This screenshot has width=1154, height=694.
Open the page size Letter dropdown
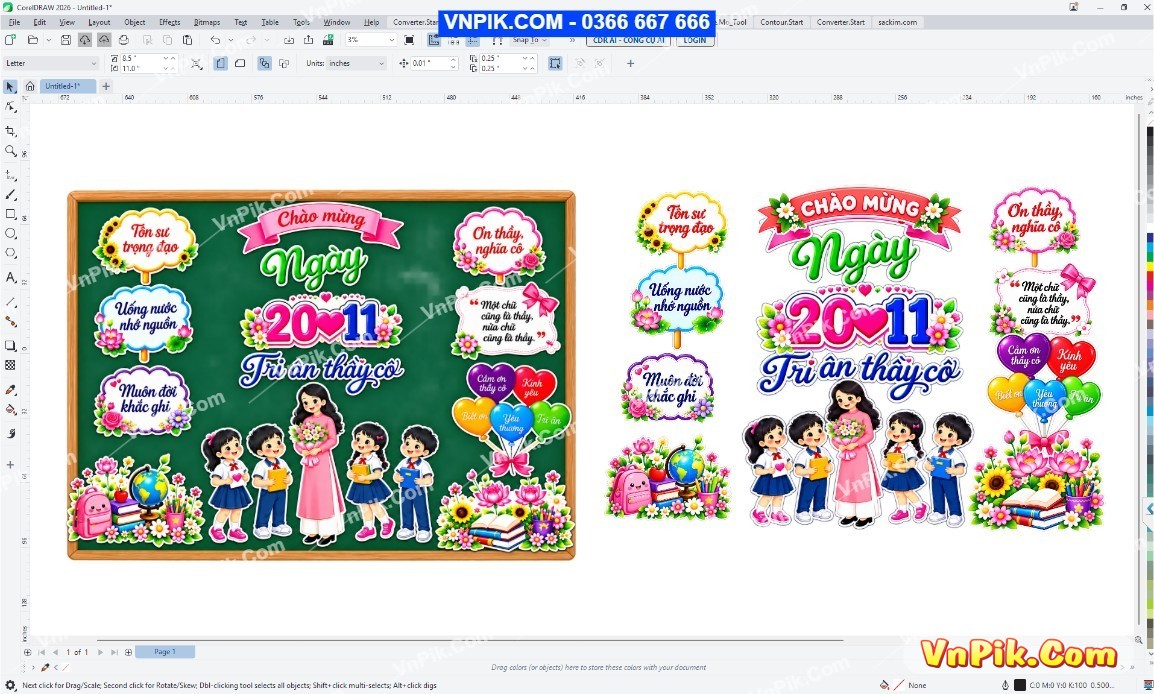(x=51, y=63)
